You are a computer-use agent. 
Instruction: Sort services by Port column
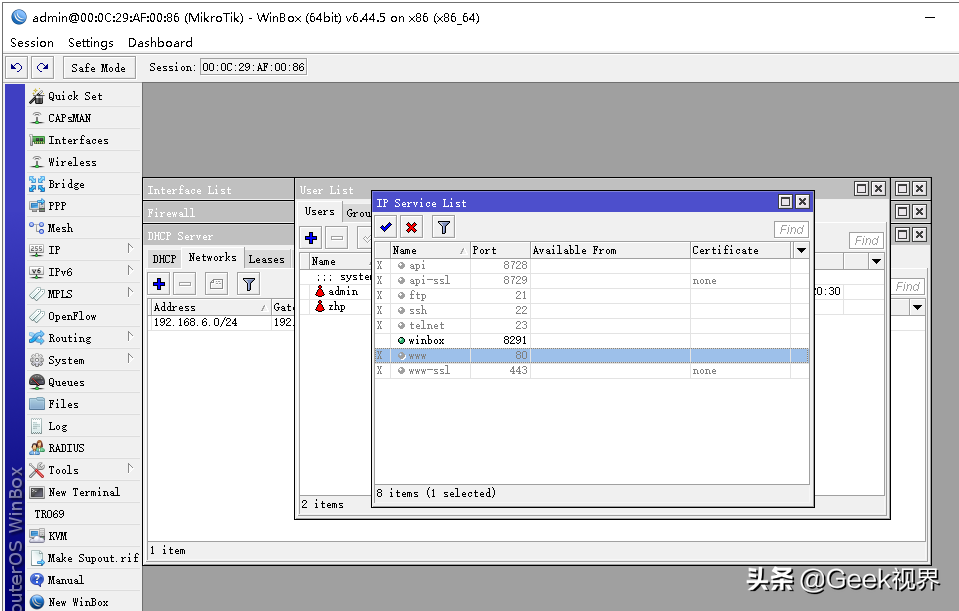[500, 250]
